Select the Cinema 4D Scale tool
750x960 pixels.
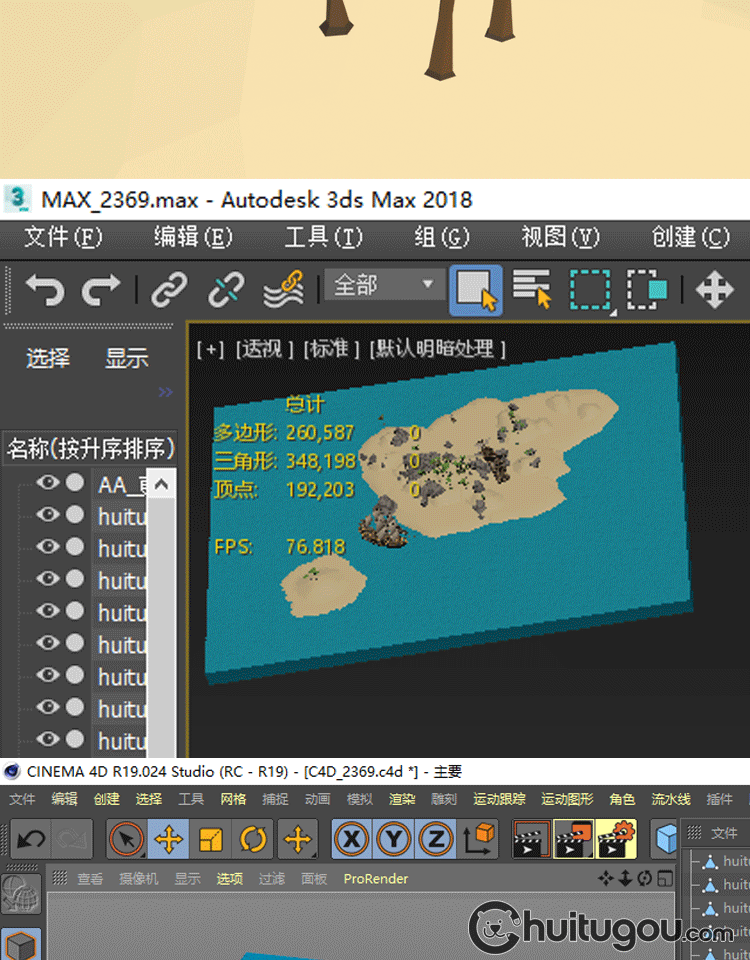pyautogui.click(x=211, y=839)
